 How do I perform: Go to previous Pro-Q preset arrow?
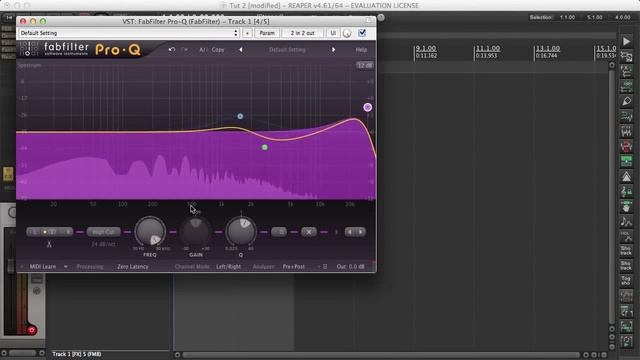241,50
